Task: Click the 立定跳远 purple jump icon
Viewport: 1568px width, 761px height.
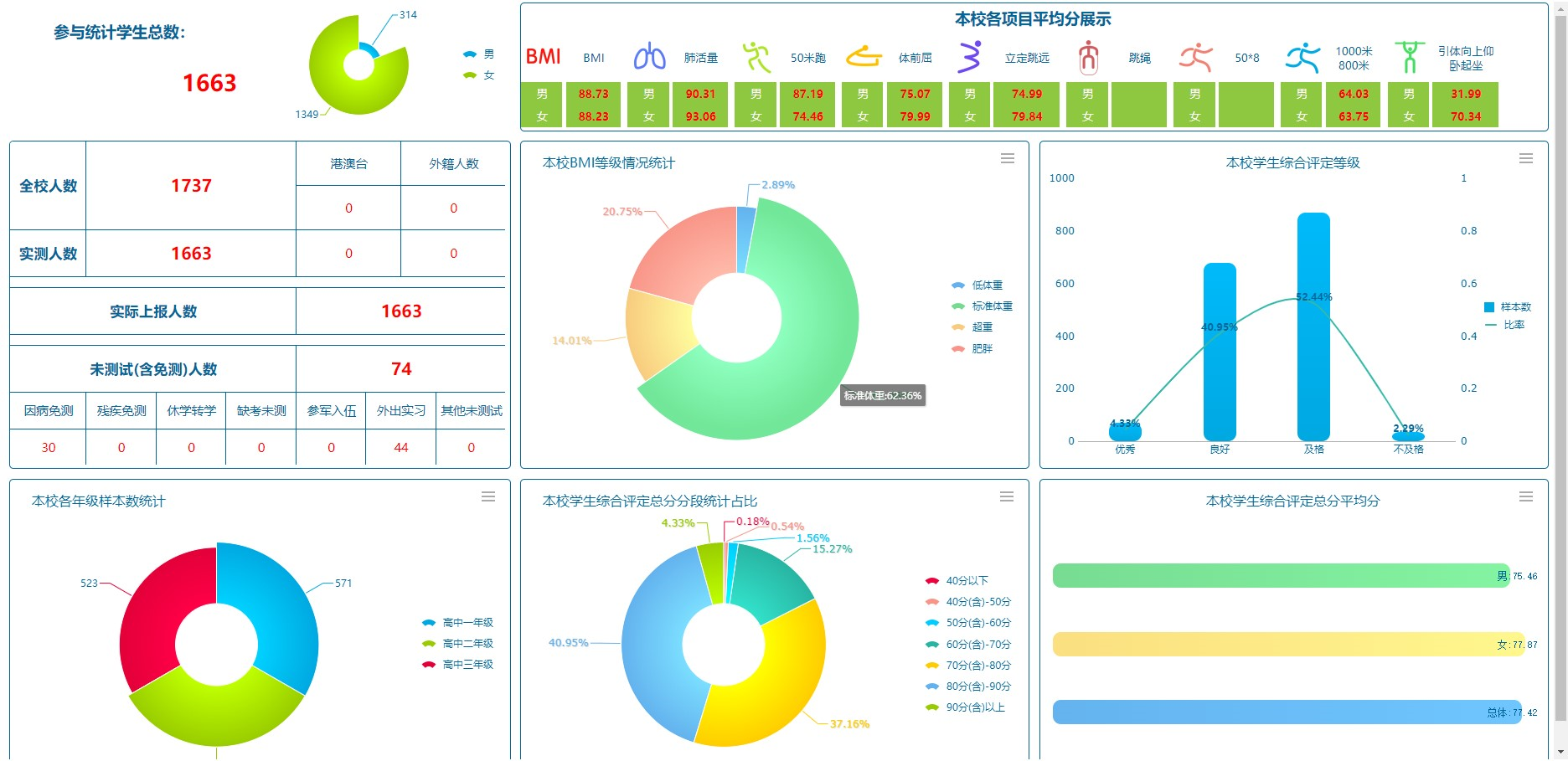Action: tap(970, 57)
